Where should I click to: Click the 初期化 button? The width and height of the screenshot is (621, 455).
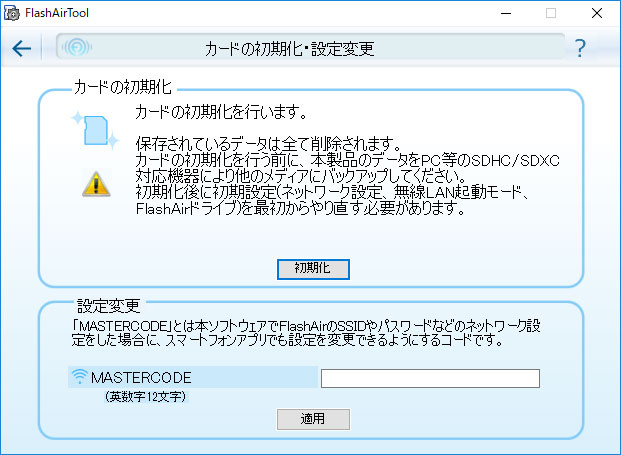pyautogui.click(x=313, y=269)
